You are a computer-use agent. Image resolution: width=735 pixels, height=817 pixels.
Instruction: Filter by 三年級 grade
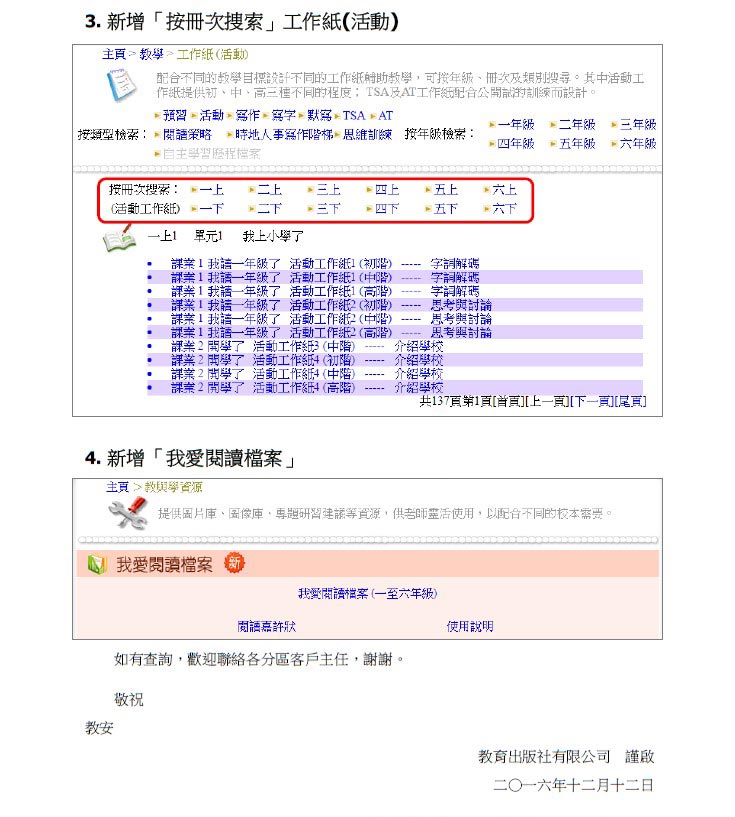click(638, 125)
